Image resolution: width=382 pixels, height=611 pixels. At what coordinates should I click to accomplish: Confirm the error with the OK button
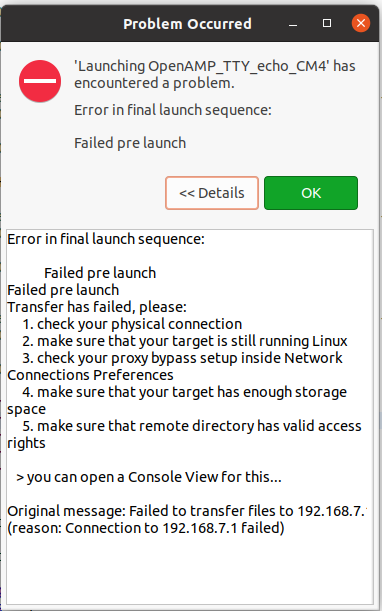[x=311, y=193]
